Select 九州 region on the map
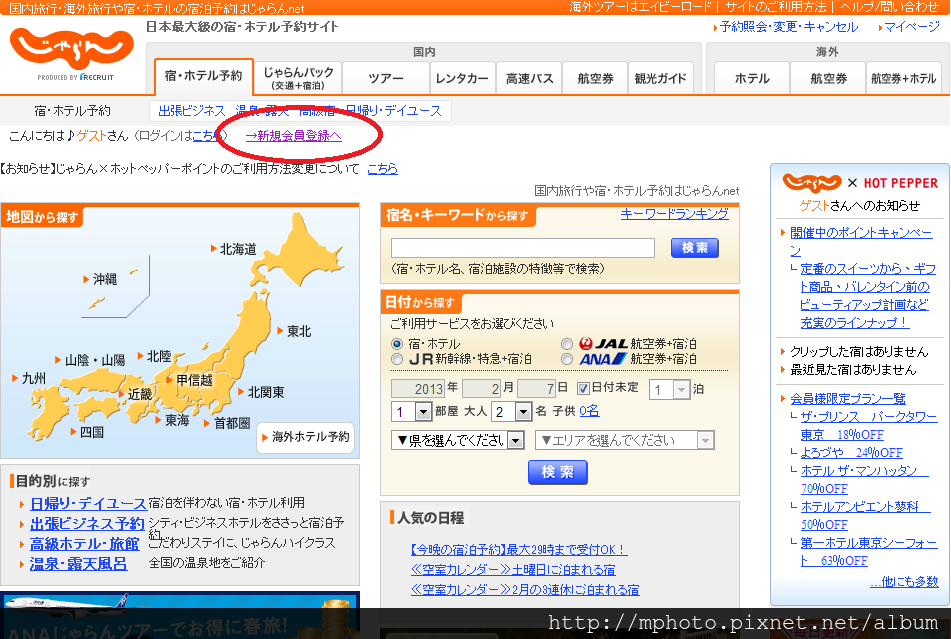The image size is (951, 639). 33,378
